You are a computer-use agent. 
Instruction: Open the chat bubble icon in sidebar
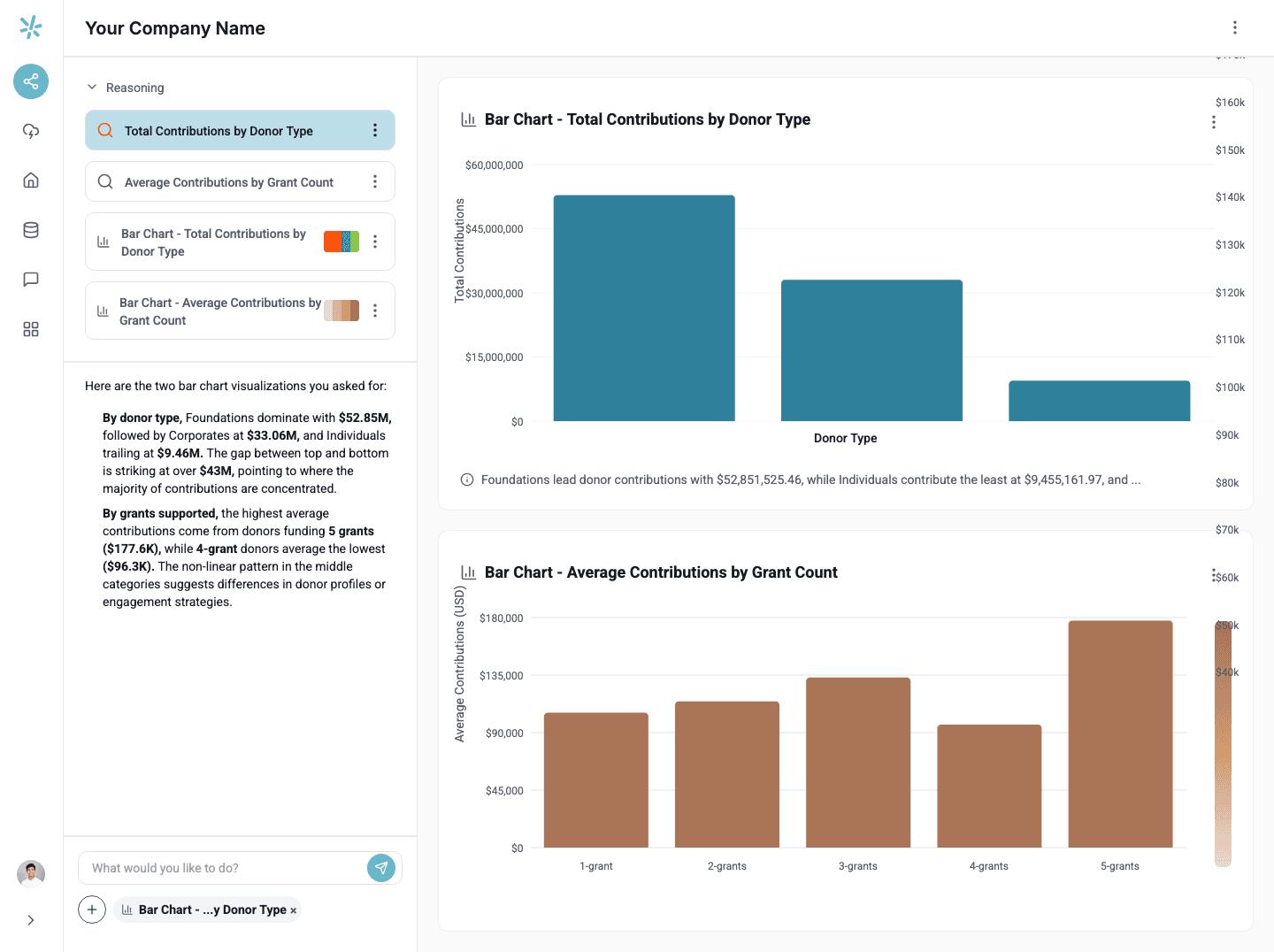31,280
